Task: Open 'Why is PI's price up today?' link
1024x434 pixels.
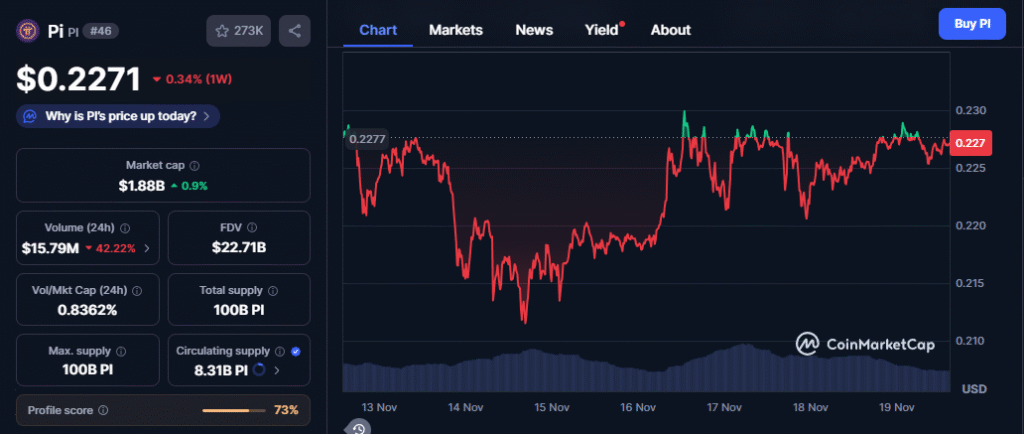Action: click(118, 116)
